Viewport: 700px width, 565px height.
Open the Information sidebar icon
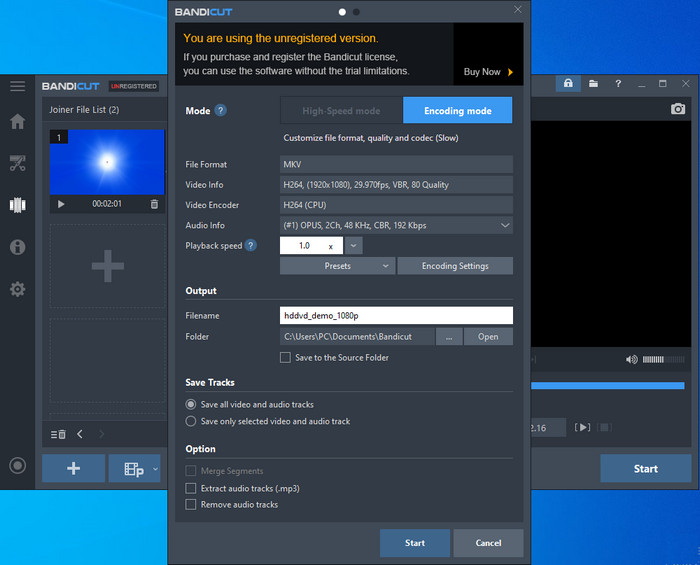17,247
